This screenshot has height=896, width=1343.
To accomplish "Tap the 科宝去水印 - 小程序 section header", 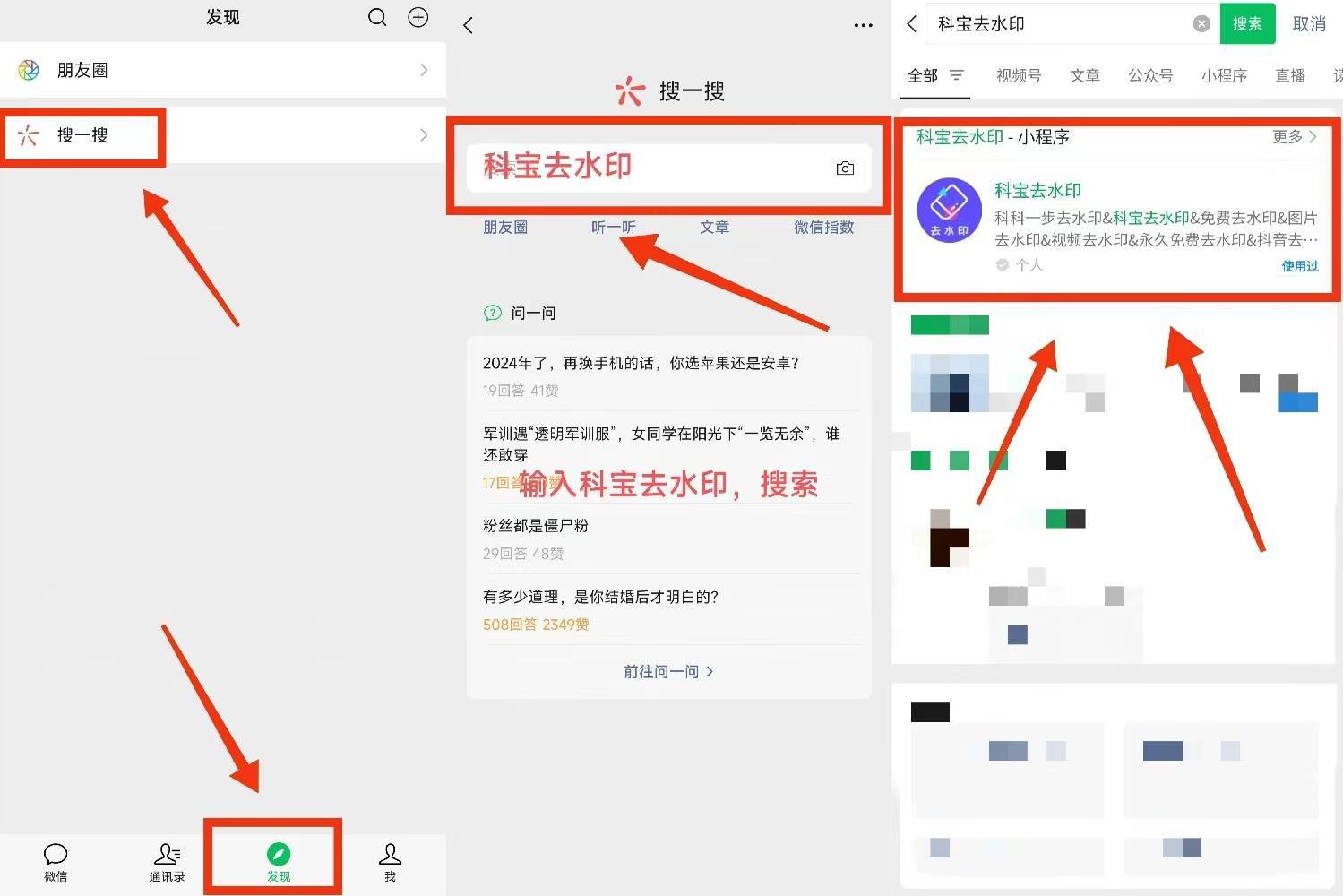I will pyautogui.click(x=993, y=137).
